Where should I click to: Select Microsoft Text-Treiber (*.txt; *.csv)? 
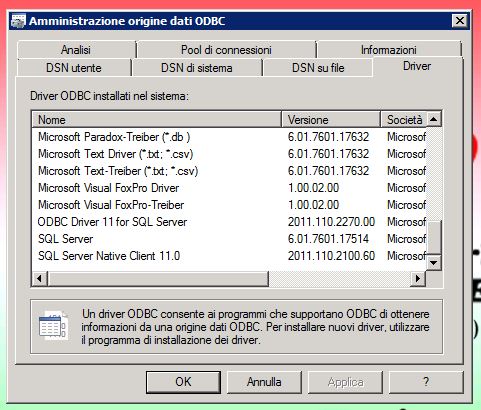118,171
